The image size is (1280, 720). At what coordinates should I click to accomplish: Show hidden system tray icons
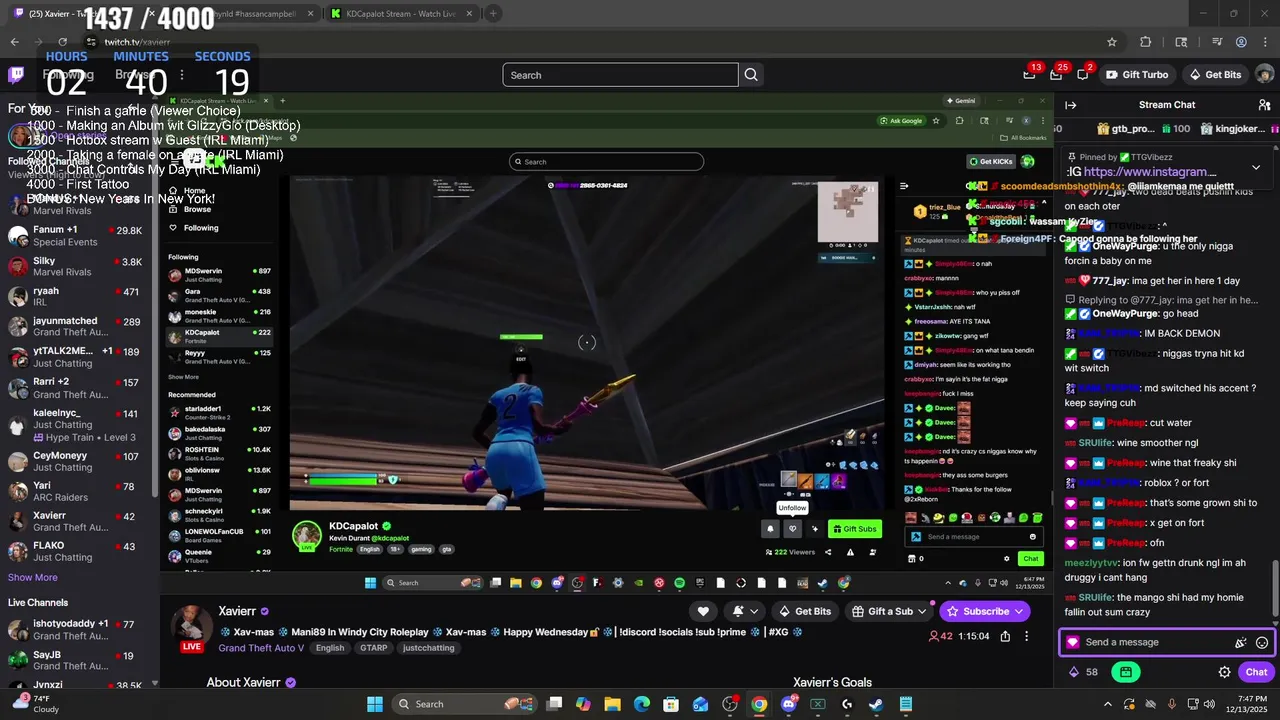[x=1106, y=704]
